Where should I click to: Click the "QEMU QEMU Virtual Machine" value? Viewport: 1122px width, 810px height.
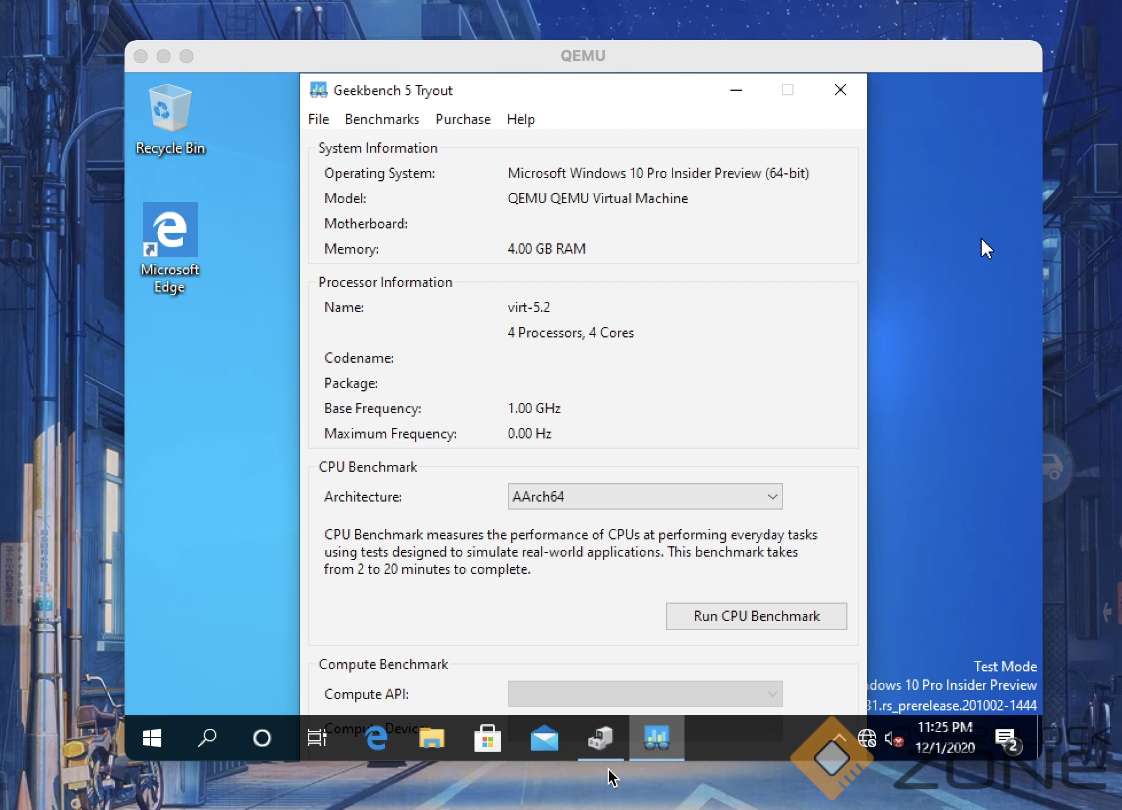[597, 198]
